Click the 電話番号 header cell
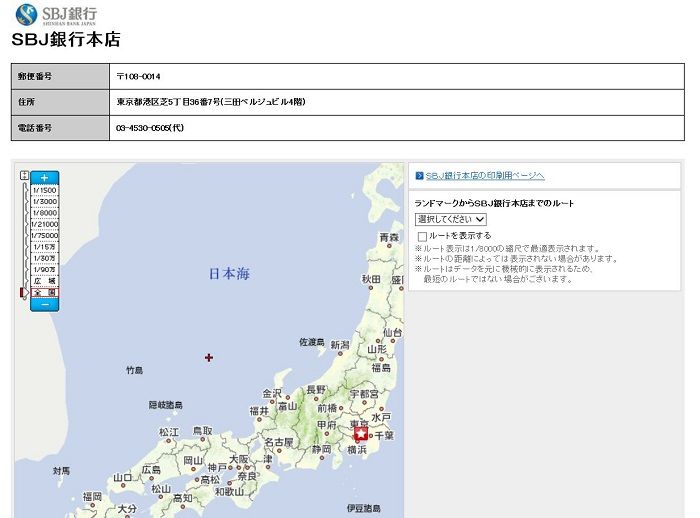The image size is (700, 518). pyautogui.click(x=60, y=128)
